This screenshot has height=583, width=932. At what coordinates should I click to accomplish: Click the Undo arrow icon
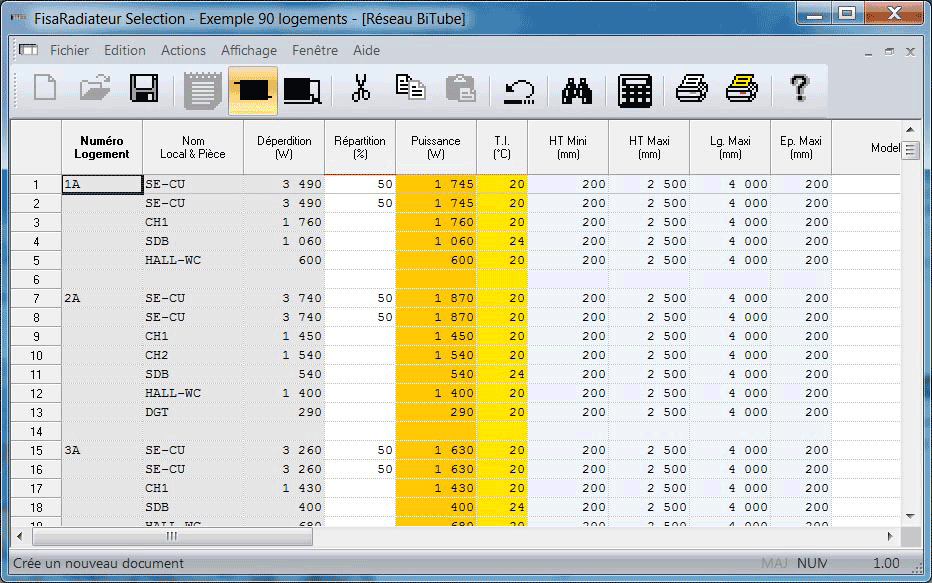(519, 91)
